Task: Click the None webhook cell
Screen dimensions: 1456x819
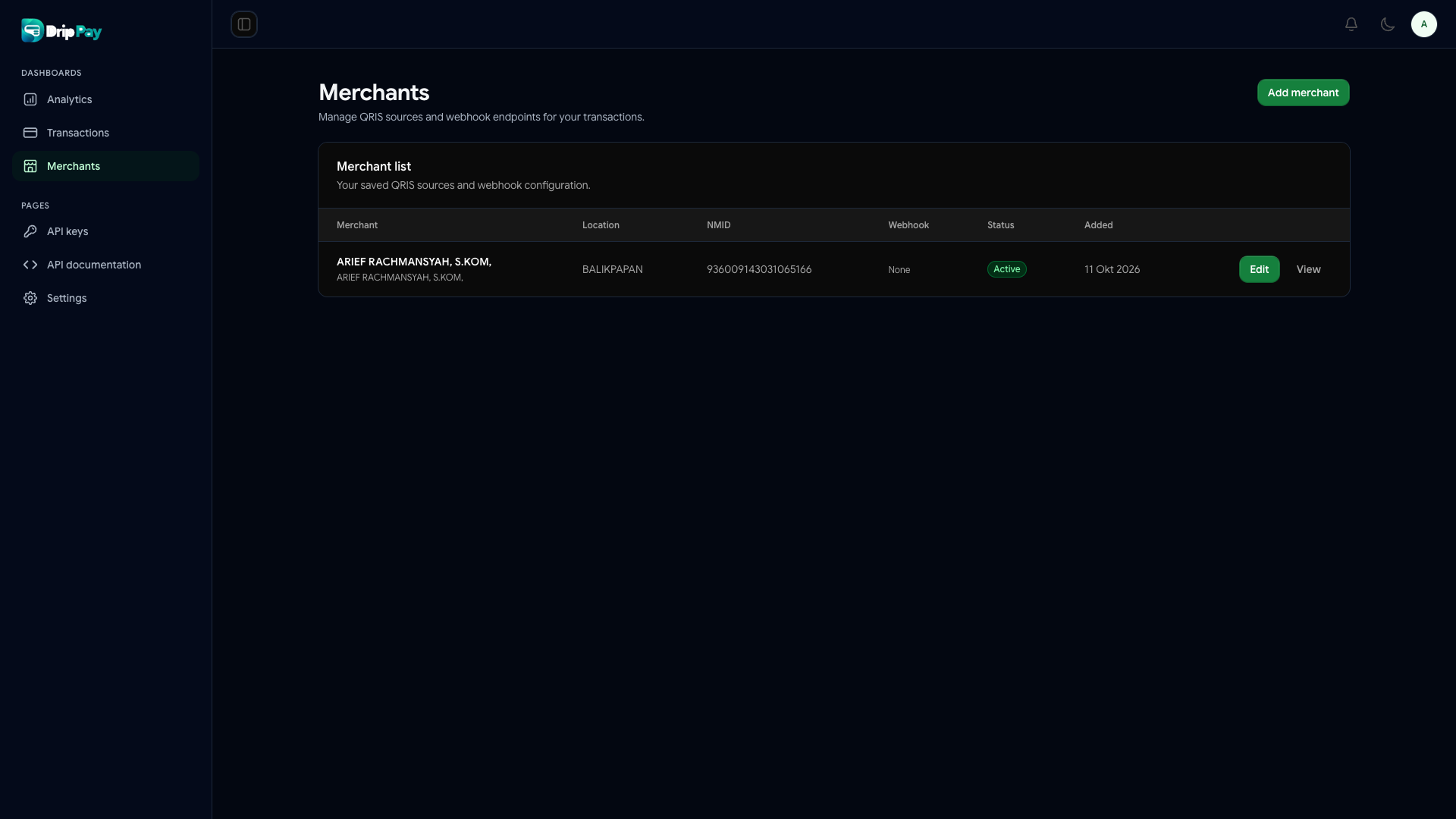Action: point(899,270)
